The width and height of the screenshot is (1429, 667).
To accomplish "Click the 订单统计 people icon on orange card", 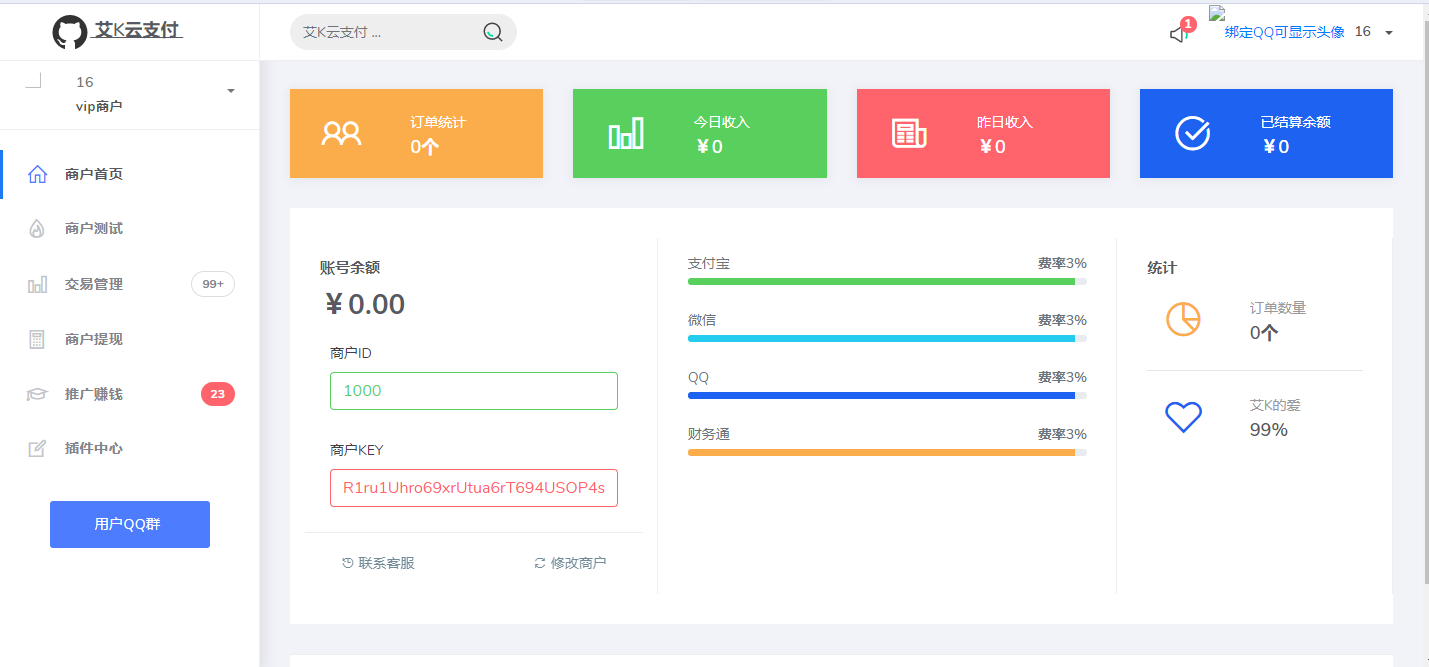I will pyautogui.click(x=341, y=131).
